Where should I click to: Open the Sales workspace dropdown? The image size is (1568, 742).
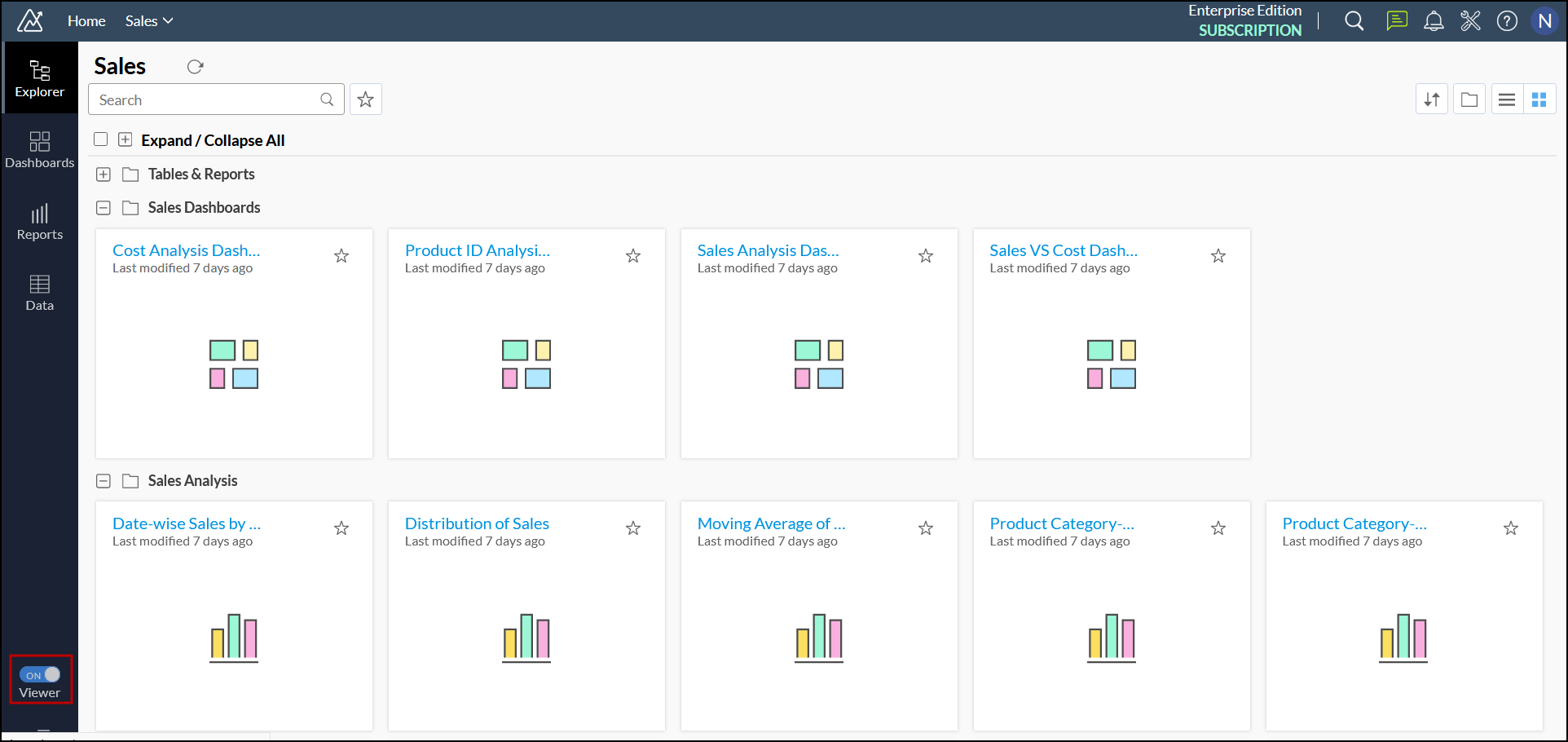point(149,21)
